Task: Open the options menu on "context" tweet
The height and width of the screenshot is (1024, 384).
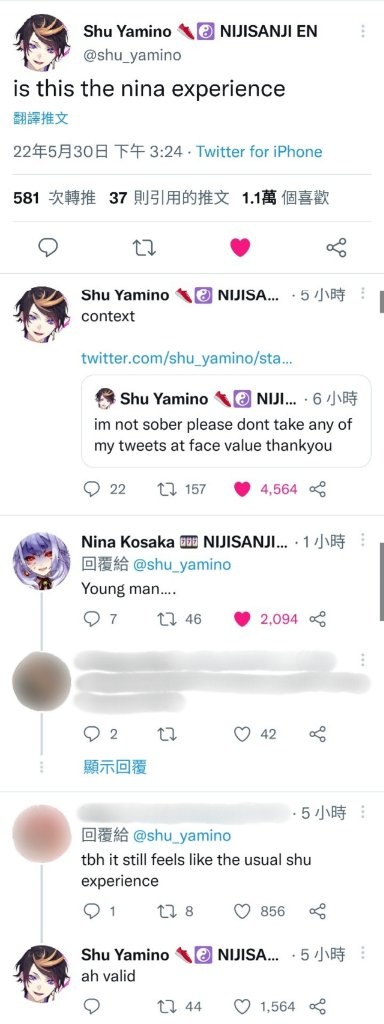Action: 364,294
